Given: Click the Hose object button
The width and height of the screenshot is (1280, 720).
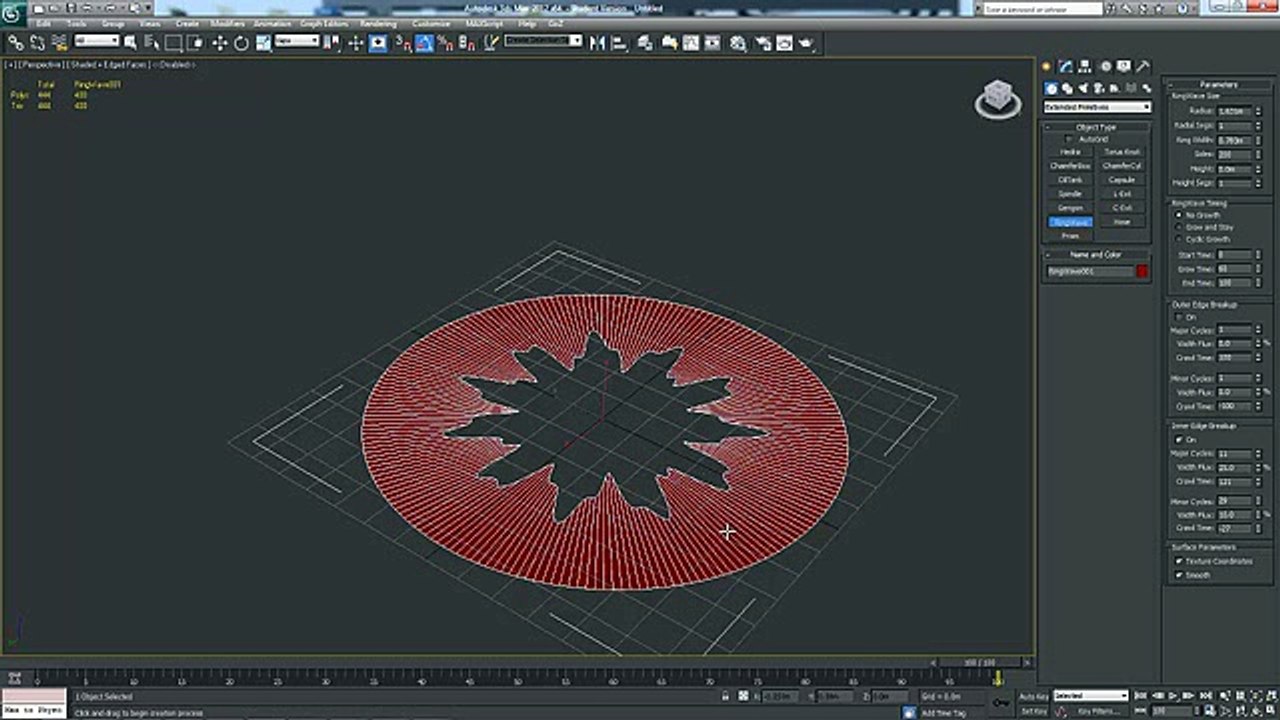Looking at the screenshot, I should 1122,222.
